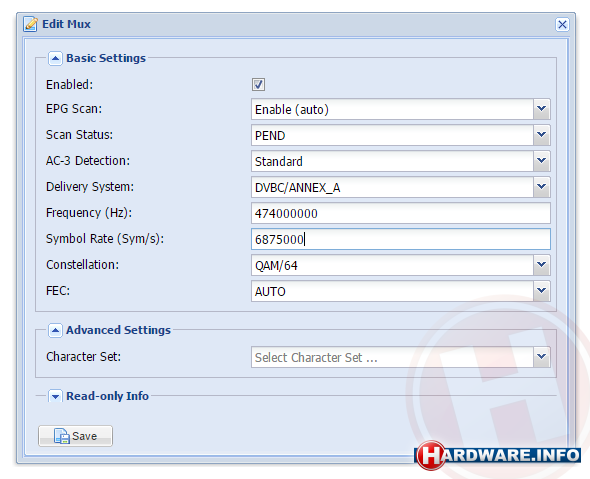Open the Constellation dropdown arrow
The image size is (590, 479).
tap(541, 265)
